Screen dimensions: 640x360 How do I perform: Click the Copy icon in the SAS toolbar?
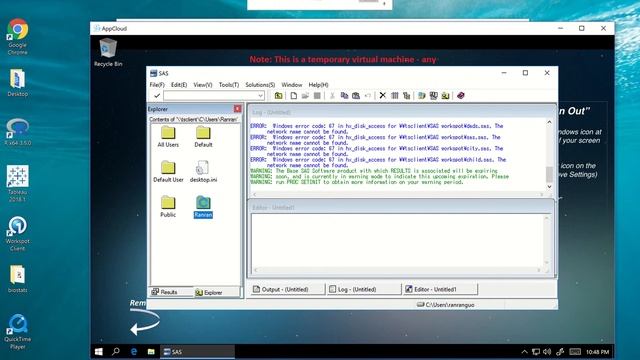344,96
